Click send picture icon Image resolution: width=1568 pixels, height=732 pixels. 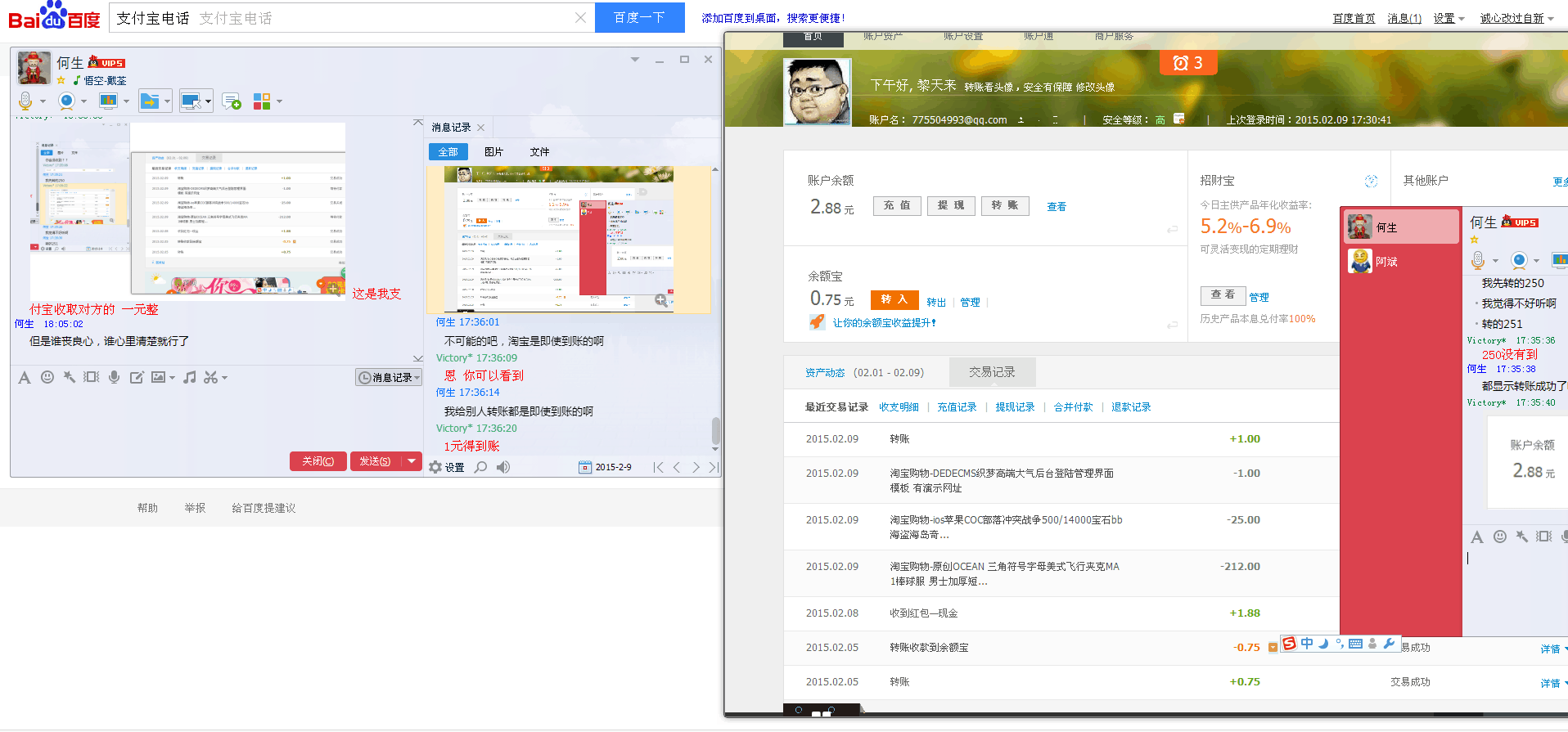pyautogui.click(x=159, y=377)
